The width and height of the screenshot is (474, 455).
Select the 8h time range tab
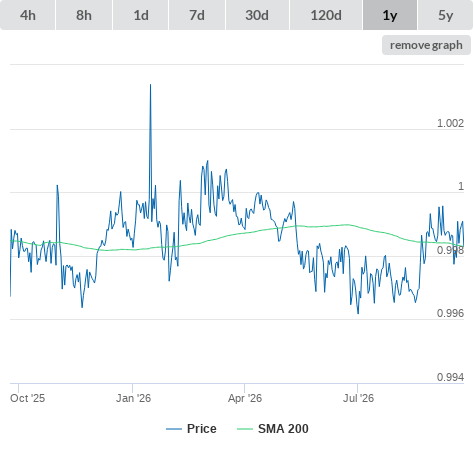[x=84, y=15]
